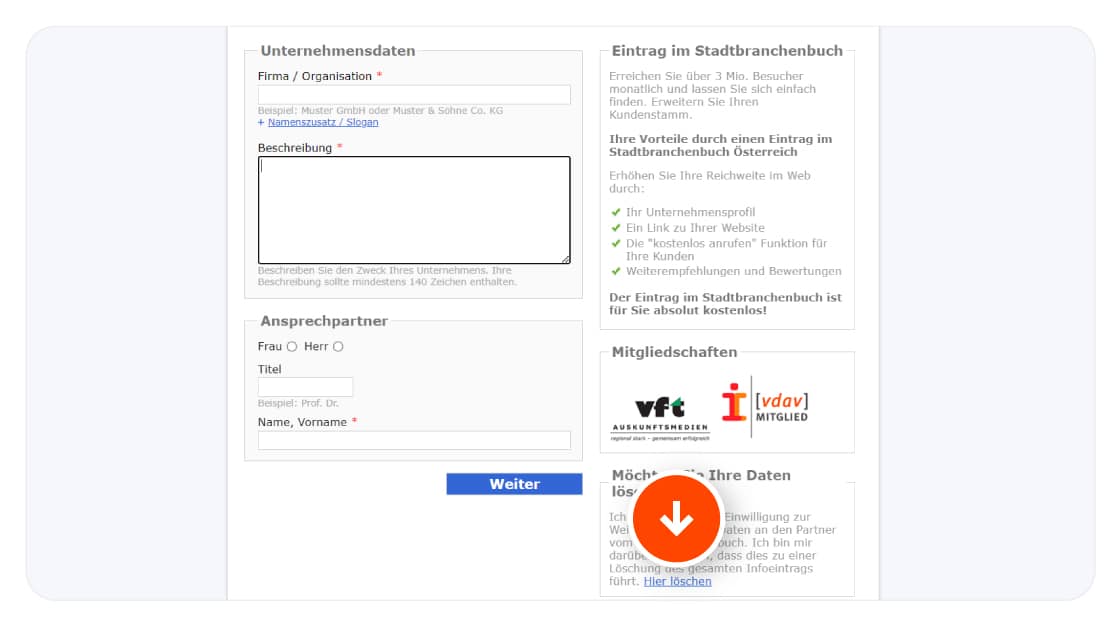Select the Herr radio button
The image size is (1120, 625).
click(338, 346)
